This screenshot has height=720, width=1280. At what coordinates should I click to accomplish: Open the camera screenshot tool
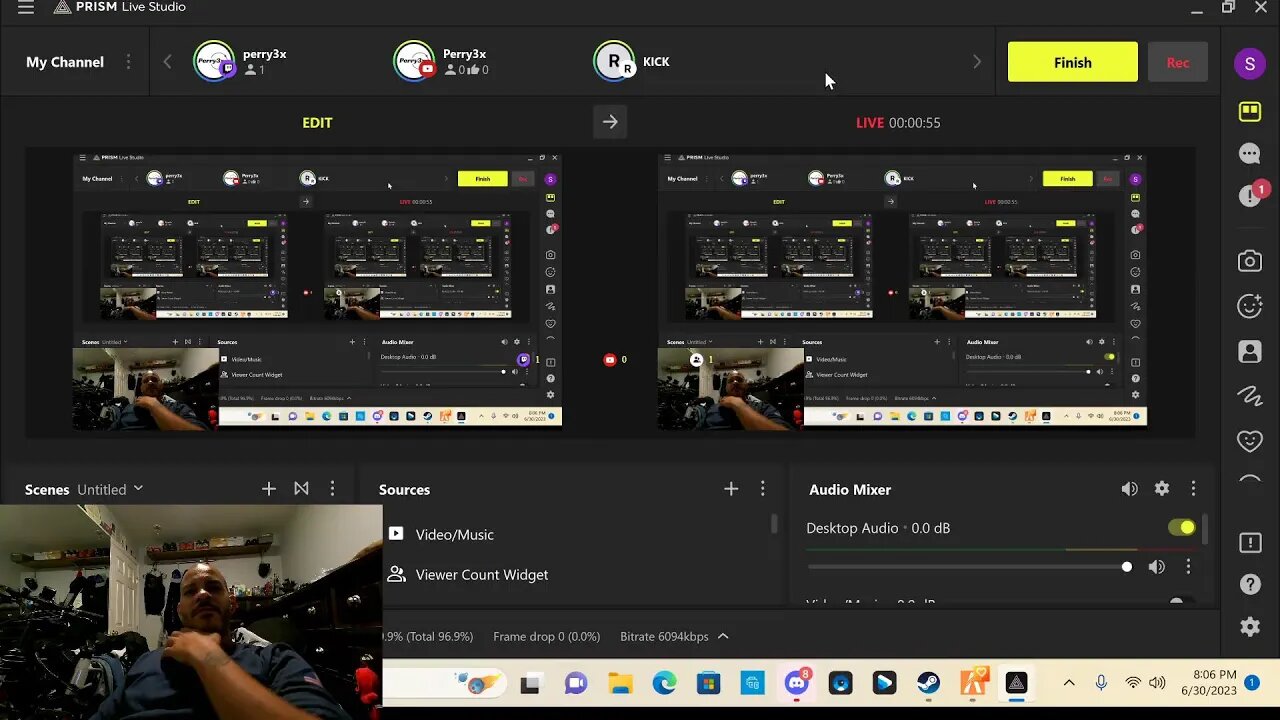[x=1249, y=261]
